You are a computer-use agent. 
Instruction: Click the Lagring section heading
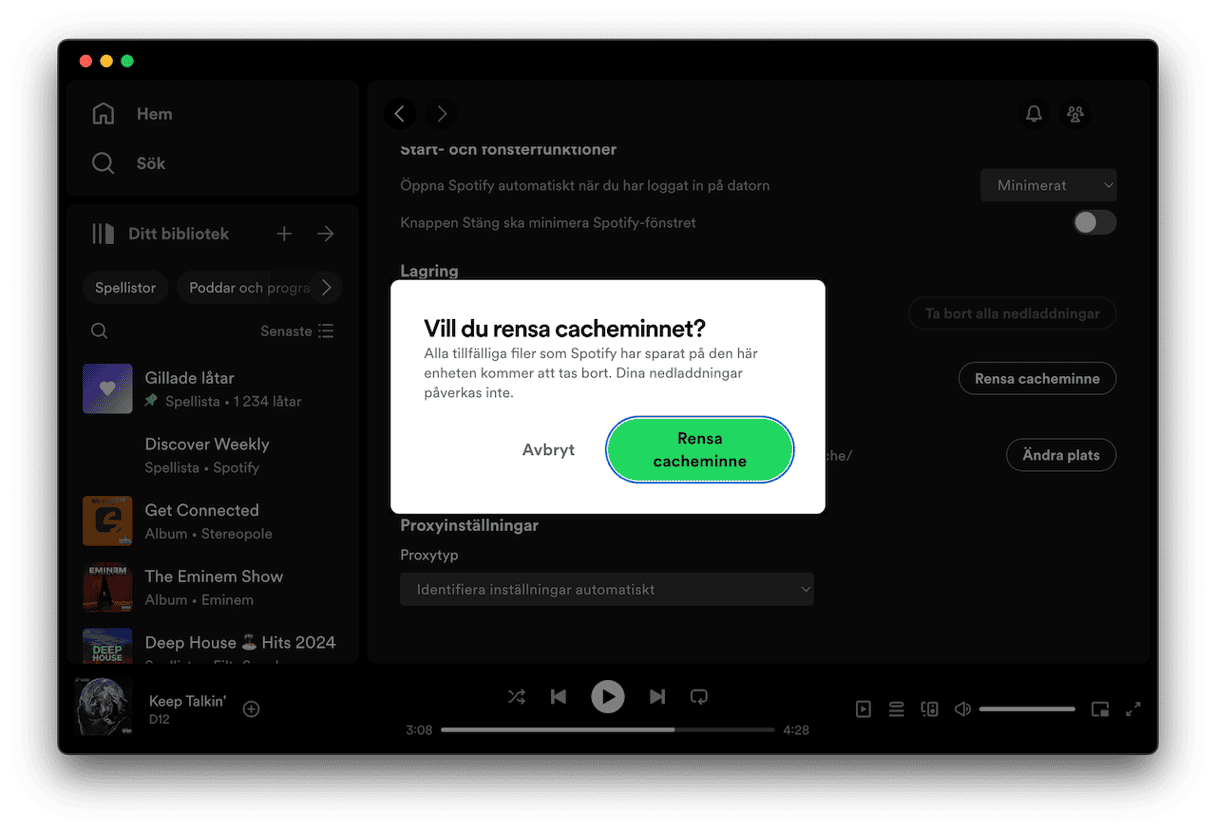point(429,271)
